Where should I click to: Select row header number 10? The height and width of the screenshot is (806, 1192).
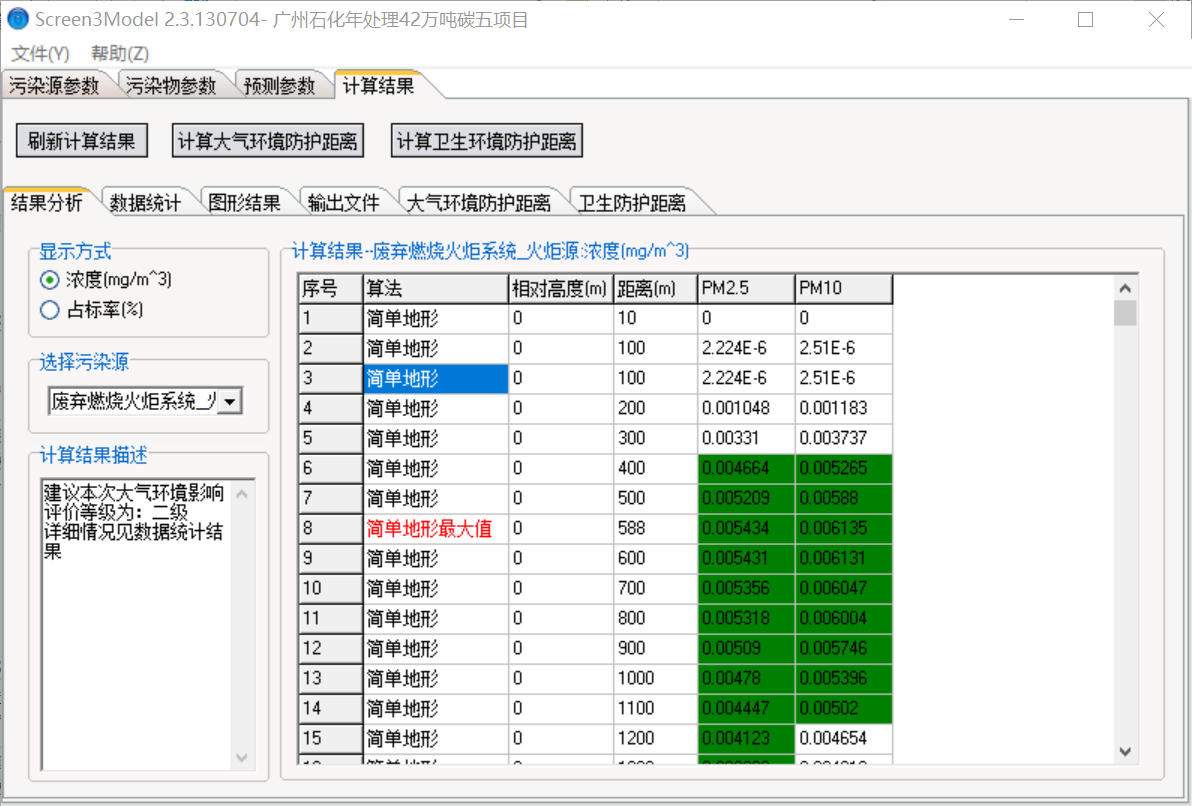[x=331, y=589]
